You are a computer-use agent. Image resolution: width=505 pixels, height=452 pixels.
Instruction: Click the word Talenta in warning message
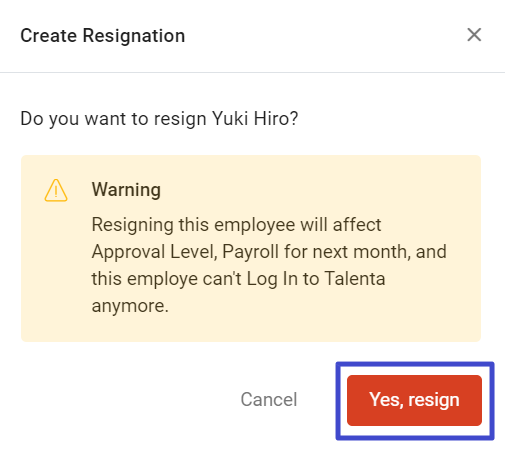click(x=355, y=278)
